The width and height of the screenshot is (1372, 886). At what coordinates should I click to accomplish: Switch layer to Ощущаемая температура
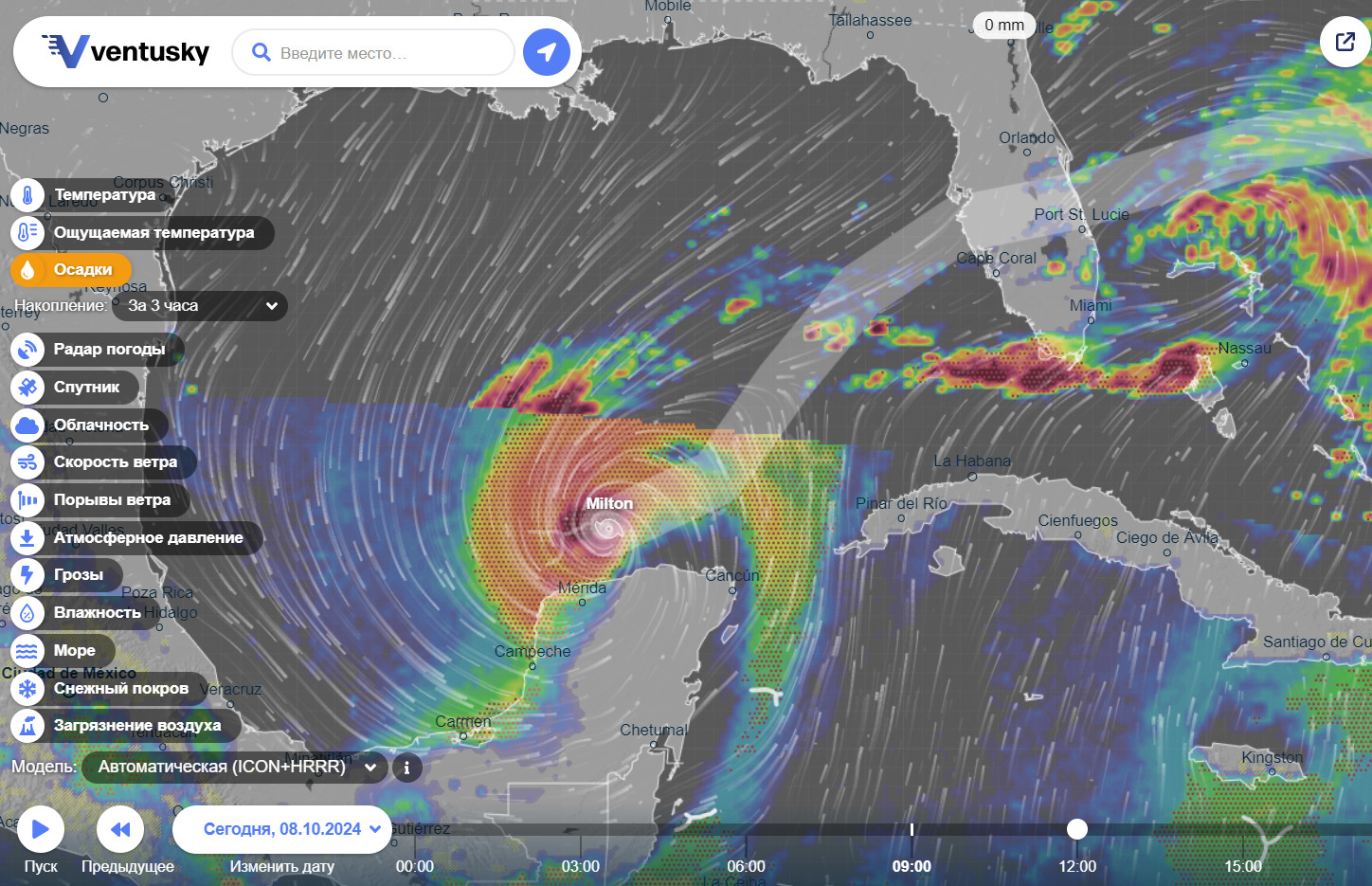pos(153,232)
